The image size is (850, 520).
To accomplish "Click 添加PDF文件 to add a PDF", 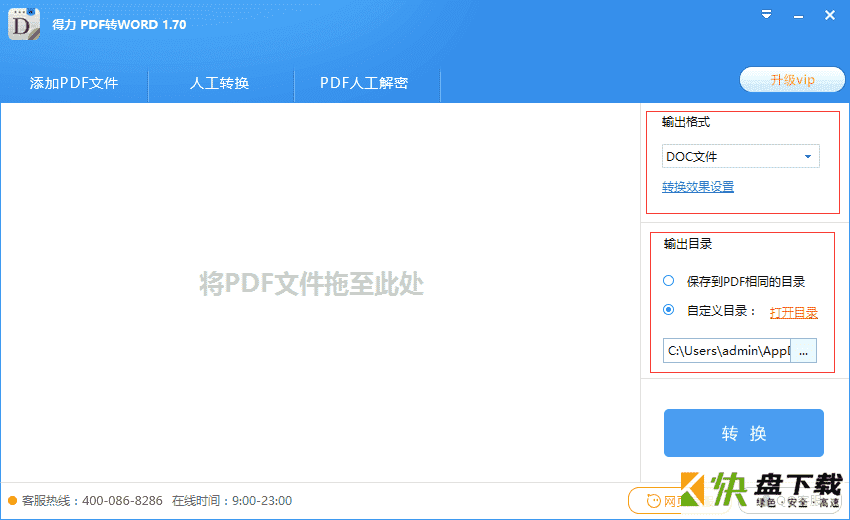I will [74, 83].
